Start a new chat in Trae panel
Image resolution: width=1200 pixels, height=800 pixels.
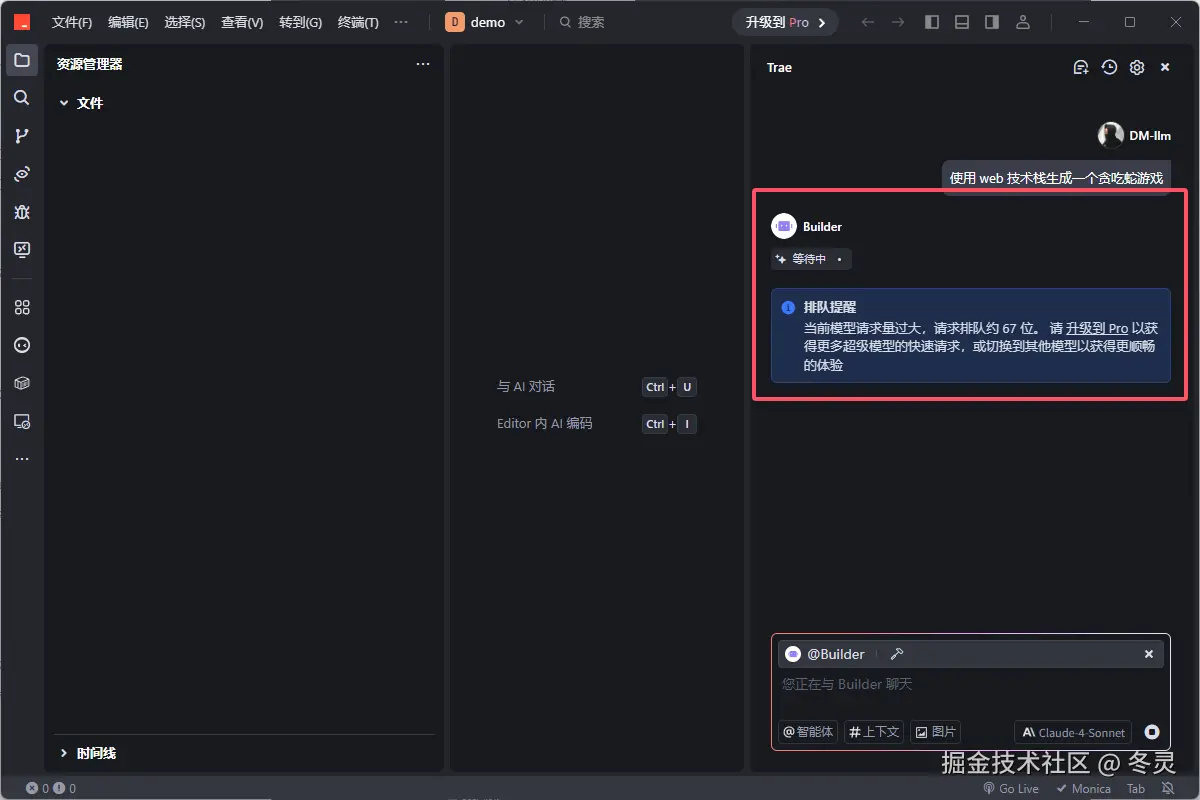[x=1081, y=67]
